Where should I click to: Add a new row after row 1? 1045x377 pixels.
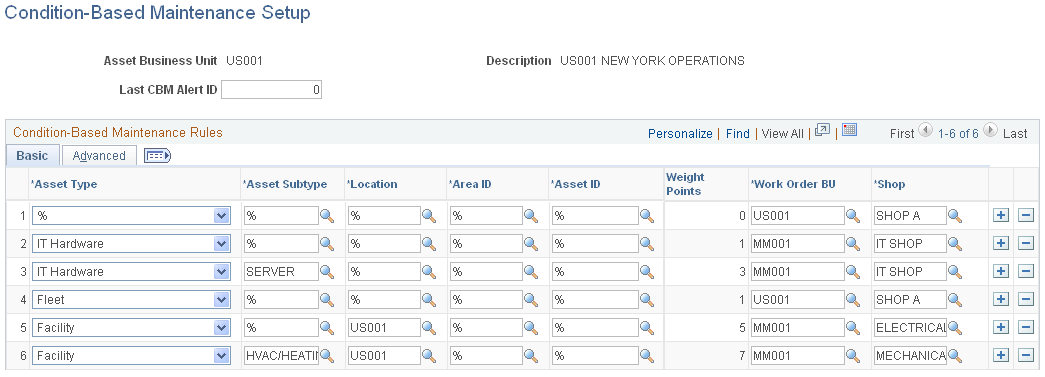[x=1000, y=215]
